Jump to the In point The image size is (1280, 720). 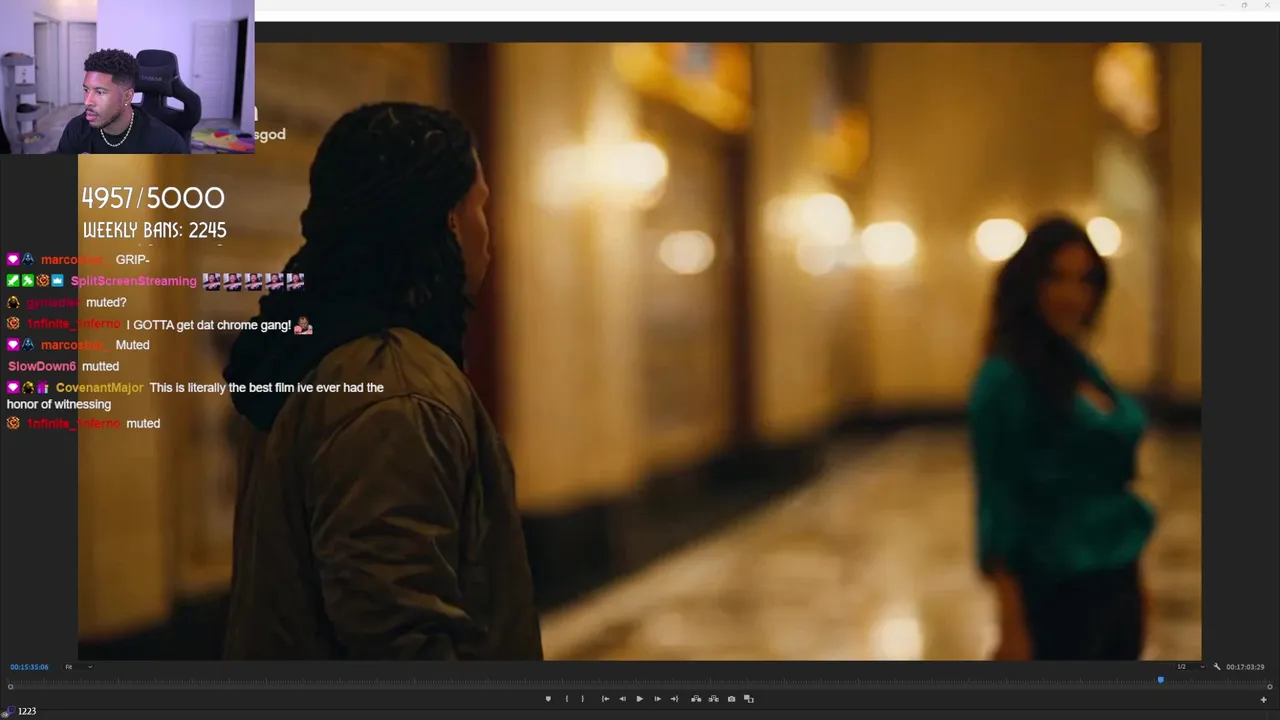tap(605, 699)
